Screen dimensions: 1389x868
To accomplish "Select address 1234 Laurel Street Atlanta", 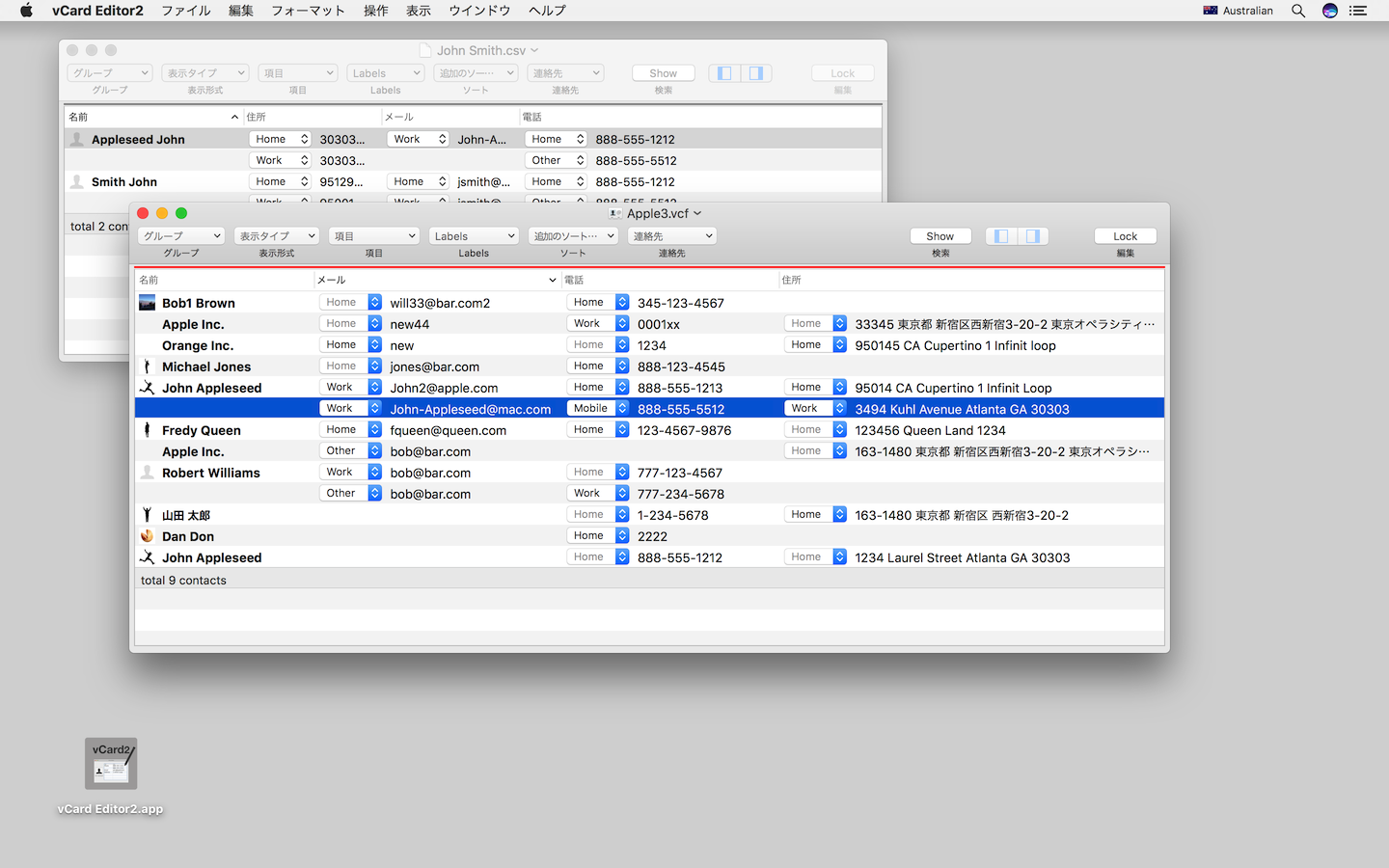I will click(x=963, y=557).
